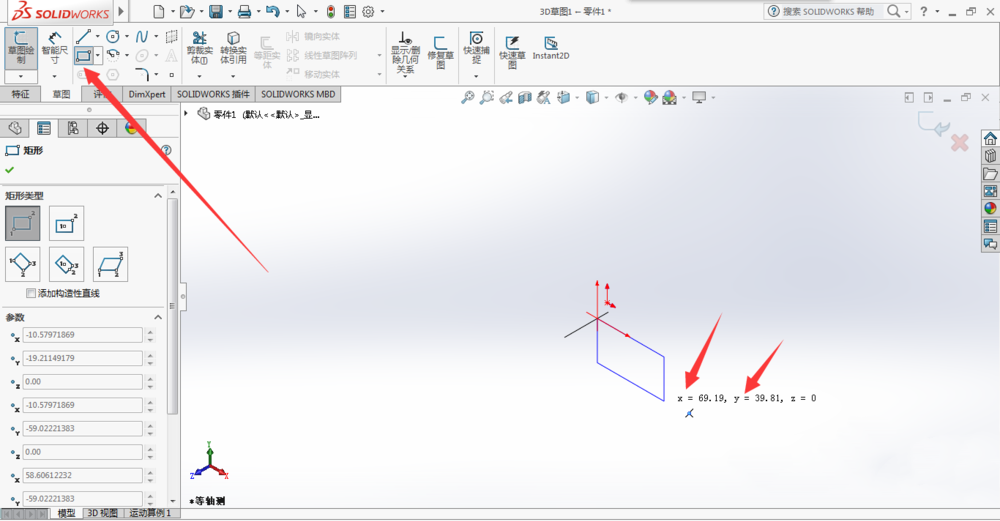This screenshot has width=1000, height=521.
Task: Choose the Center Rectangle type button
Action: point(66,223)
